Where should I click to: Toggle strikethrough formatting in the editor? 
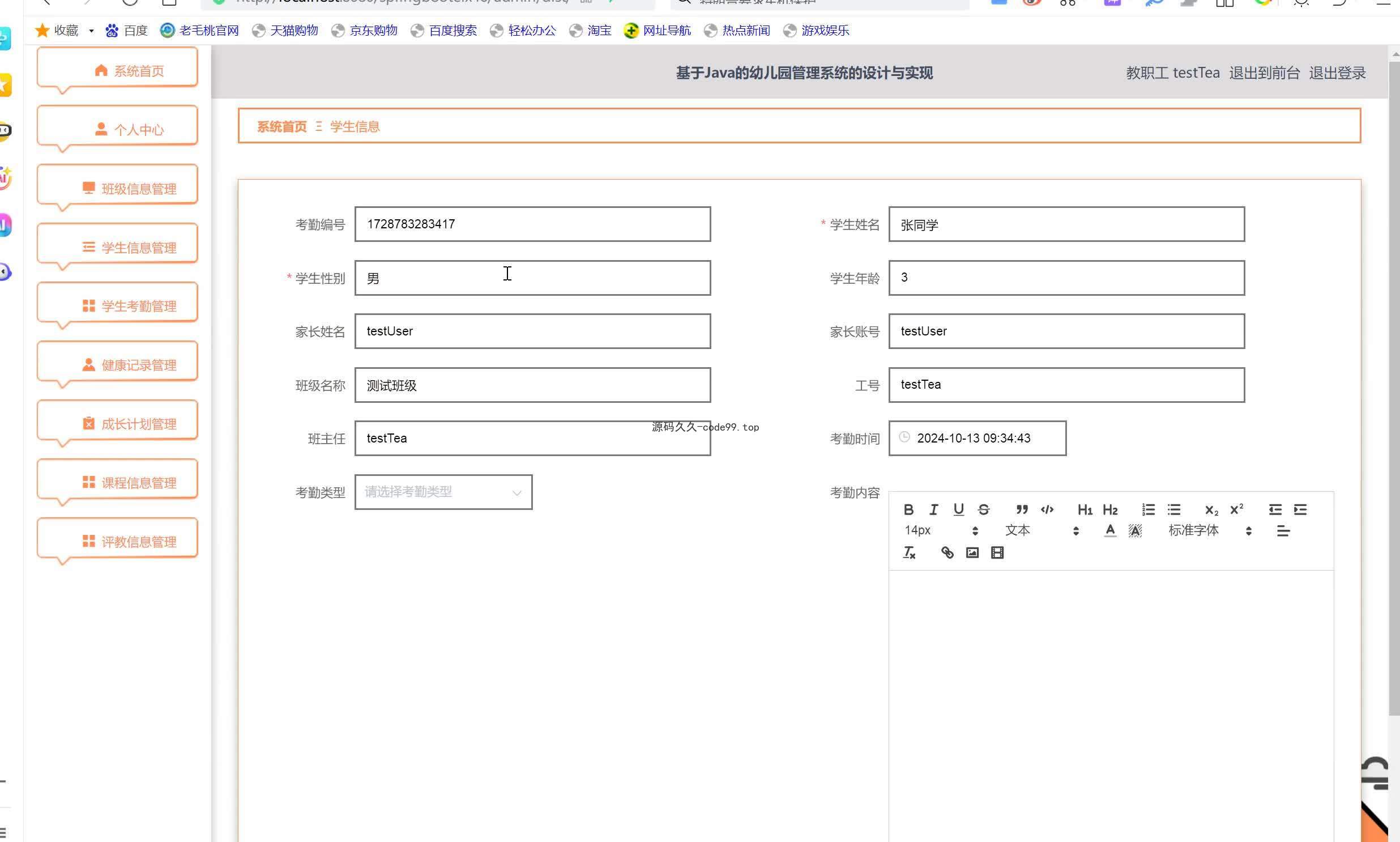coord(984,509)
